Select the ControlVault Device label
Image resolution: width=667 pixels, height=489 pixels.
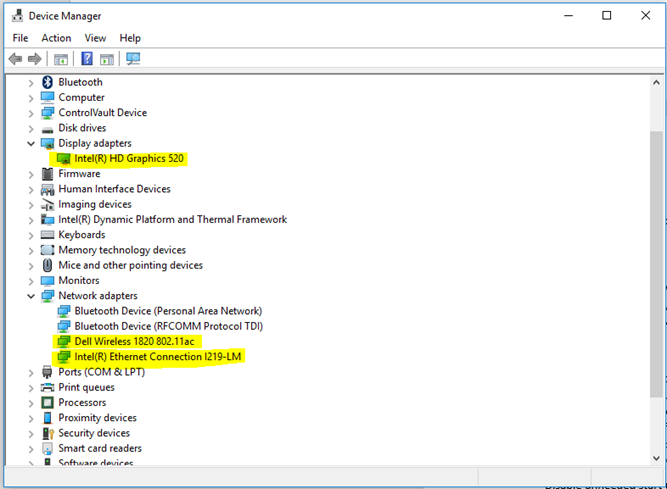[x=103, y=113]
